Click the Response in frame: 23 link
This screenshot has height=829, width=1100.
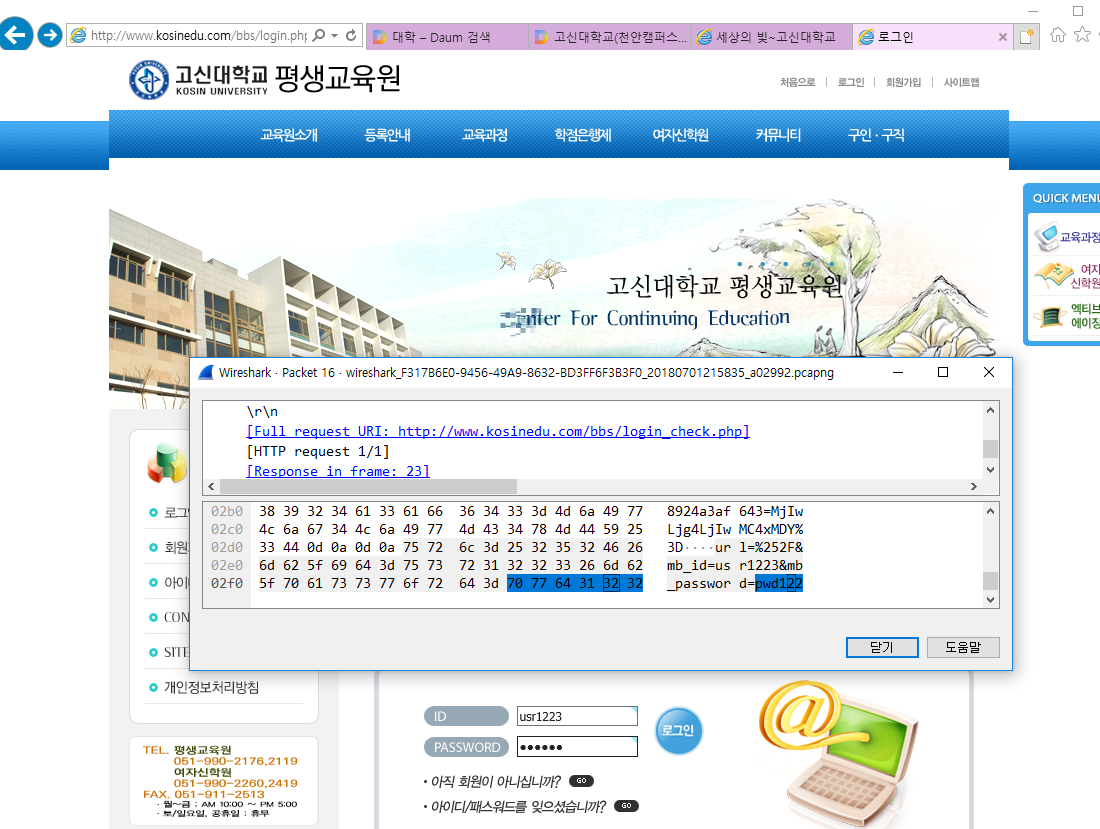point(338,471)
